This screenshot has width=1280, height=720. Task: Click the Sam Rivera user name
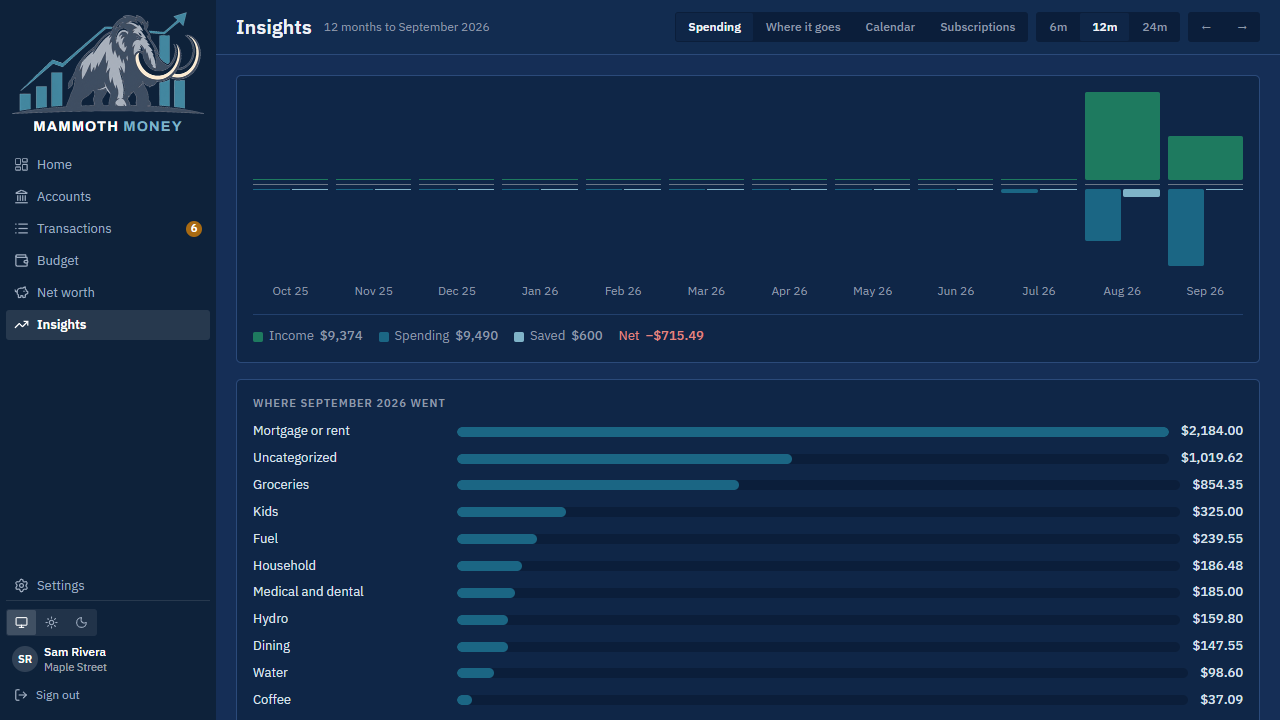[x=75, y=652]
